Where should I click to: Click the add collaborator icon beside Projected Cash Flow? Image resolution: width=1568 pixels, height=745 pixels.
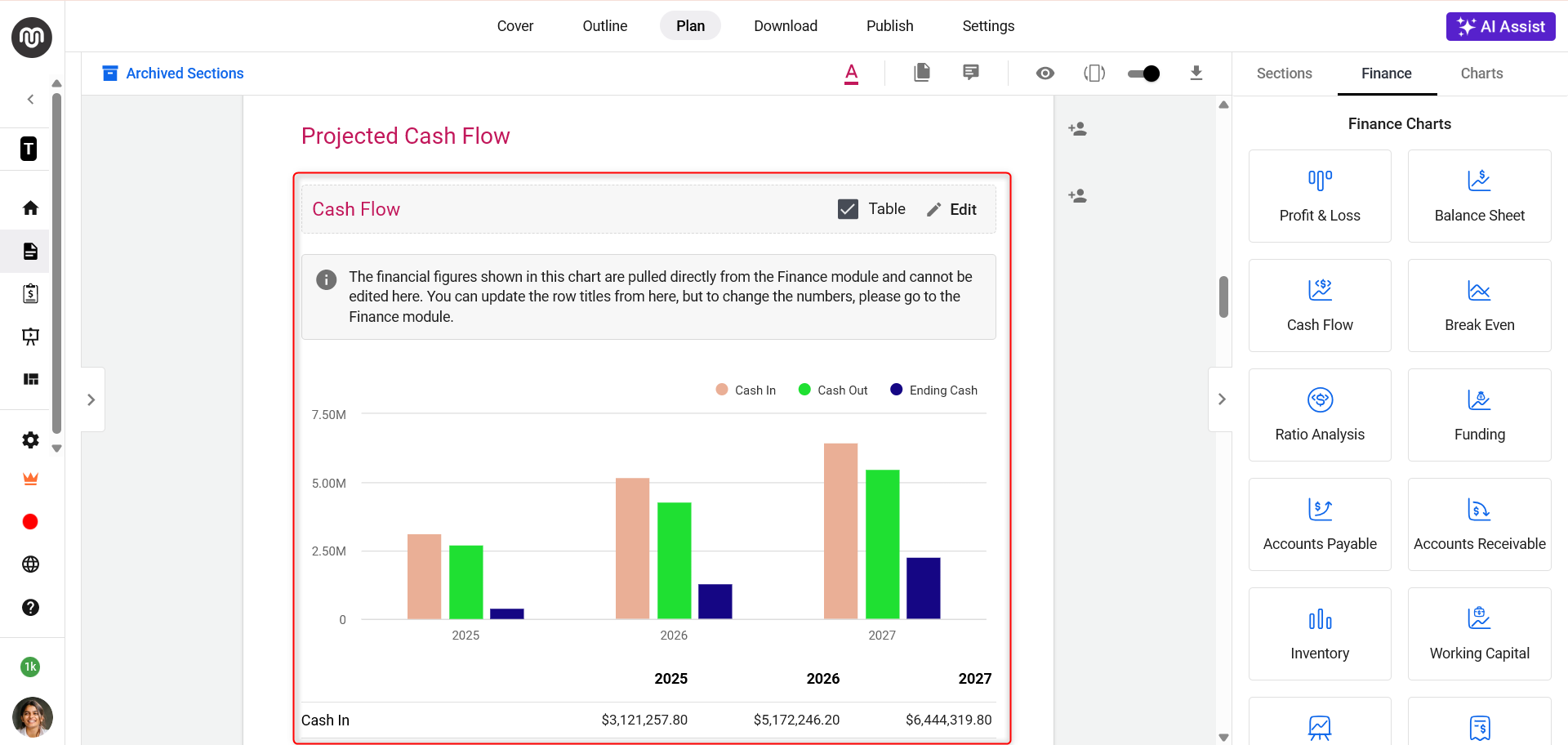[1077, 129]
